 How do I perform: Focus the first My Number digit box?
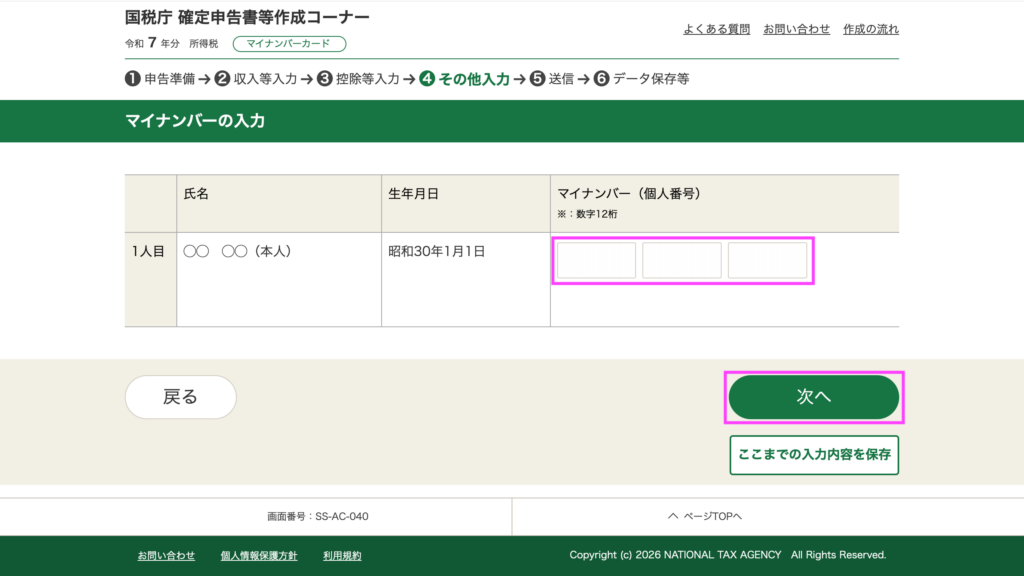tap(596, 261)
